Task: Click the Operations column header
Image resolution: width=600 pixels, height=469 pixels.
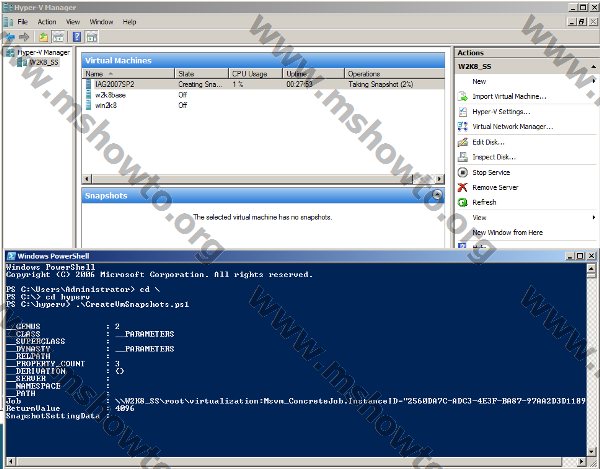Action: click(x=395, y=74)
